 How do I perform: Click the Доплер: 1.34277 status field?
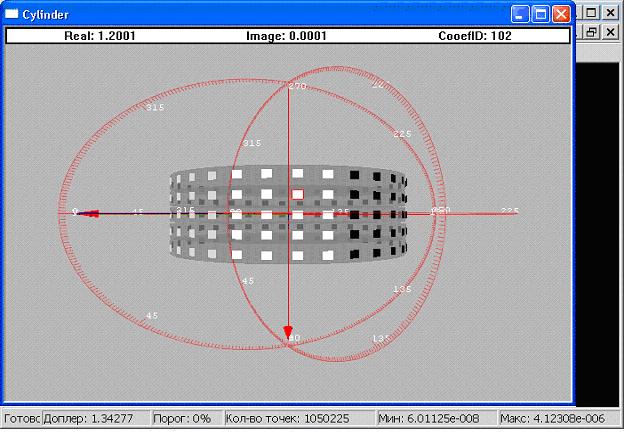point(95,418)
